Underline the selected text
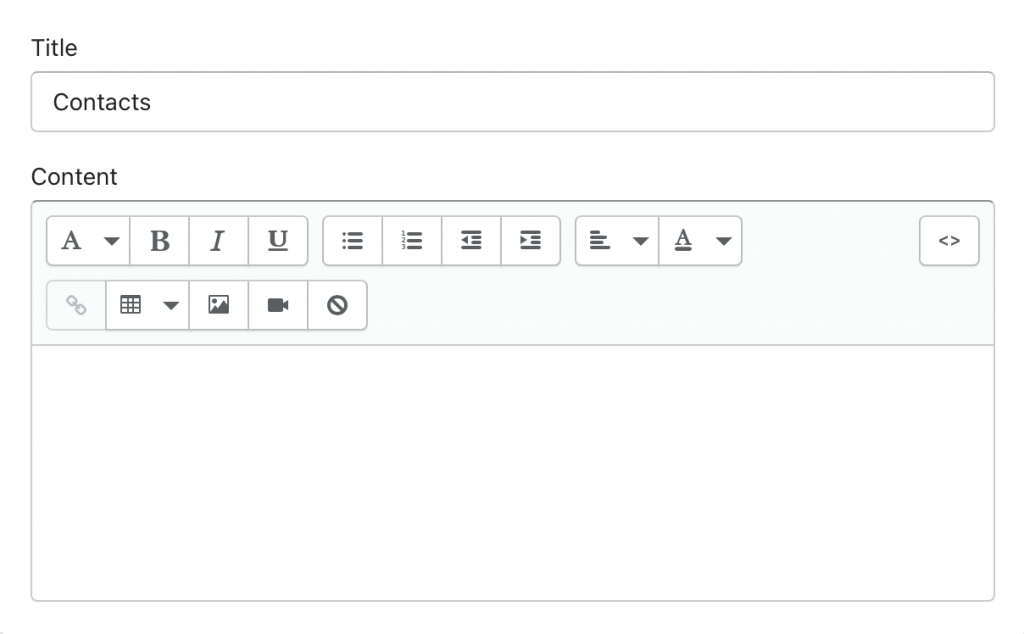This screenshot has width=1024, height=634. pos(277,240)
